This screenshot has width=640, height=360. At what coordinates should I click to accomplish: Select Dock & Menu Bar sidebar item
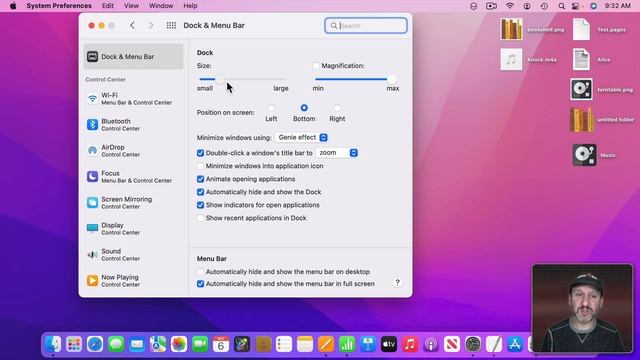(133, 56)
